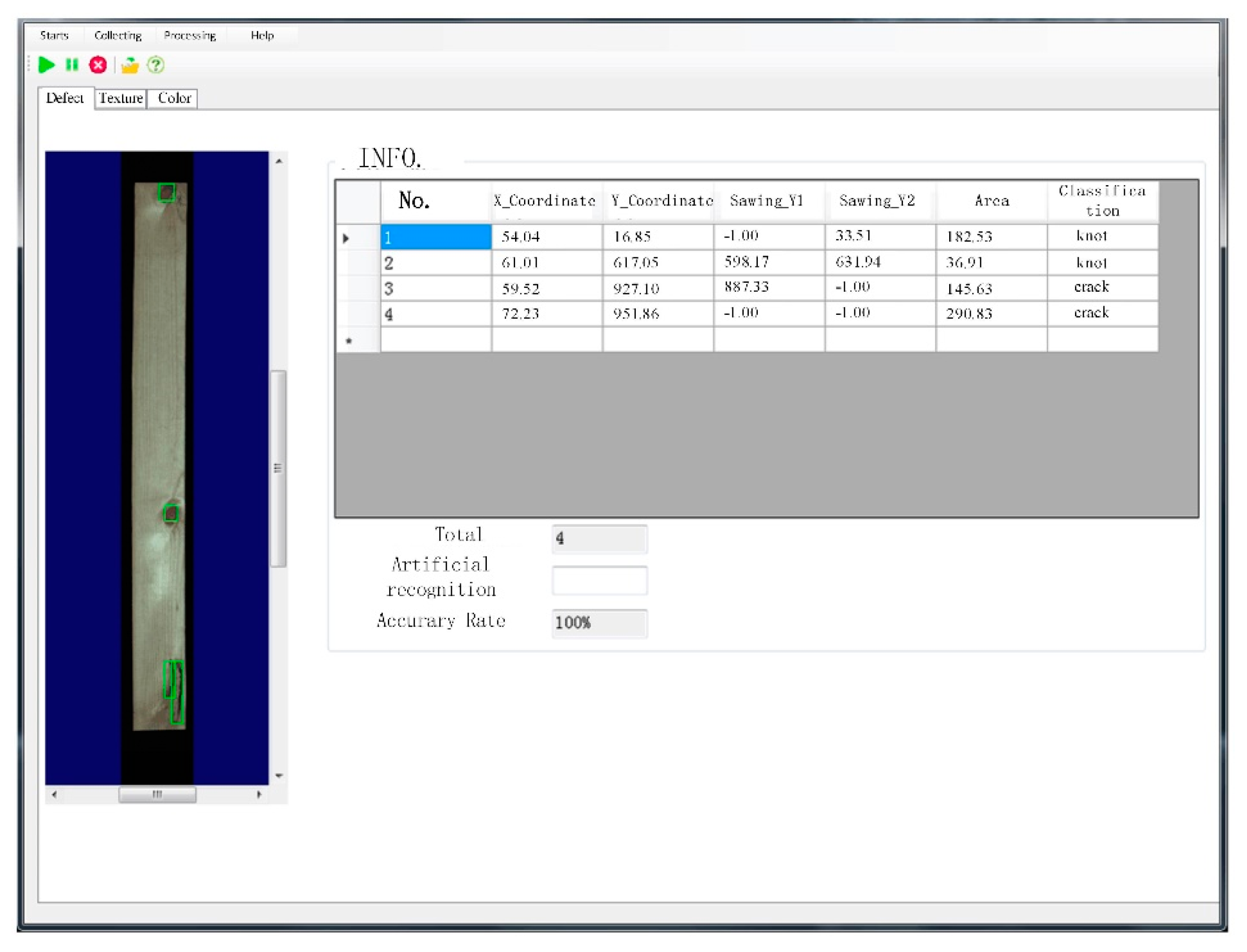This screenshot has height=952, width=1247.
Task: Open the Collecting menu
Action: click(118, 36)
